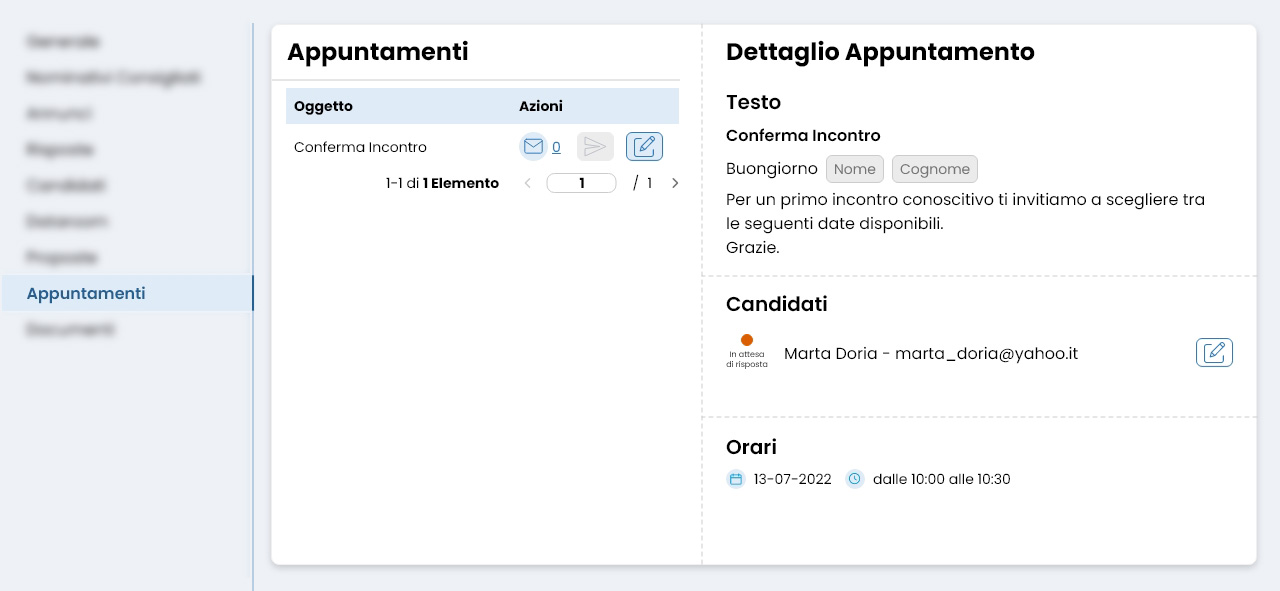Screen dimensions: 1280x591
Task: Click the clock icon beside the time range
Action: point(855,479)
